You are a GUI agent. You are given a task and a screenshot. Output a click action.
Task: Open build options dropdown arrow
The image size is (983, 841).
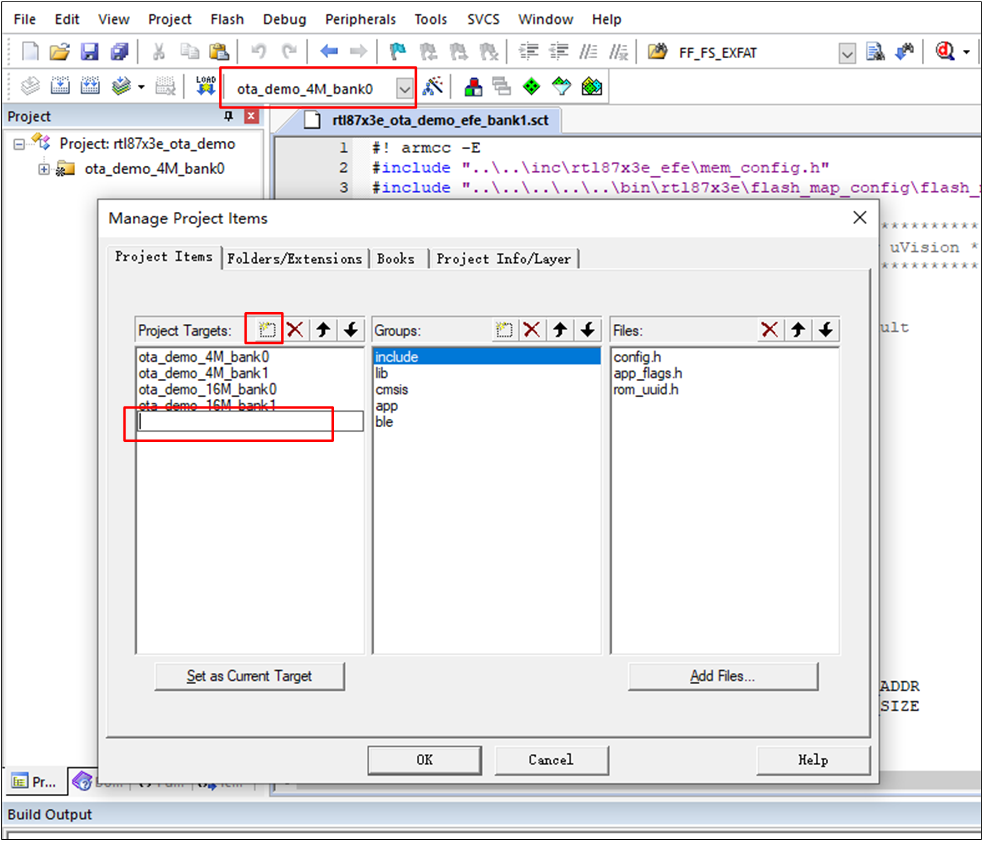pyautogui.click(x=142, y=87)
